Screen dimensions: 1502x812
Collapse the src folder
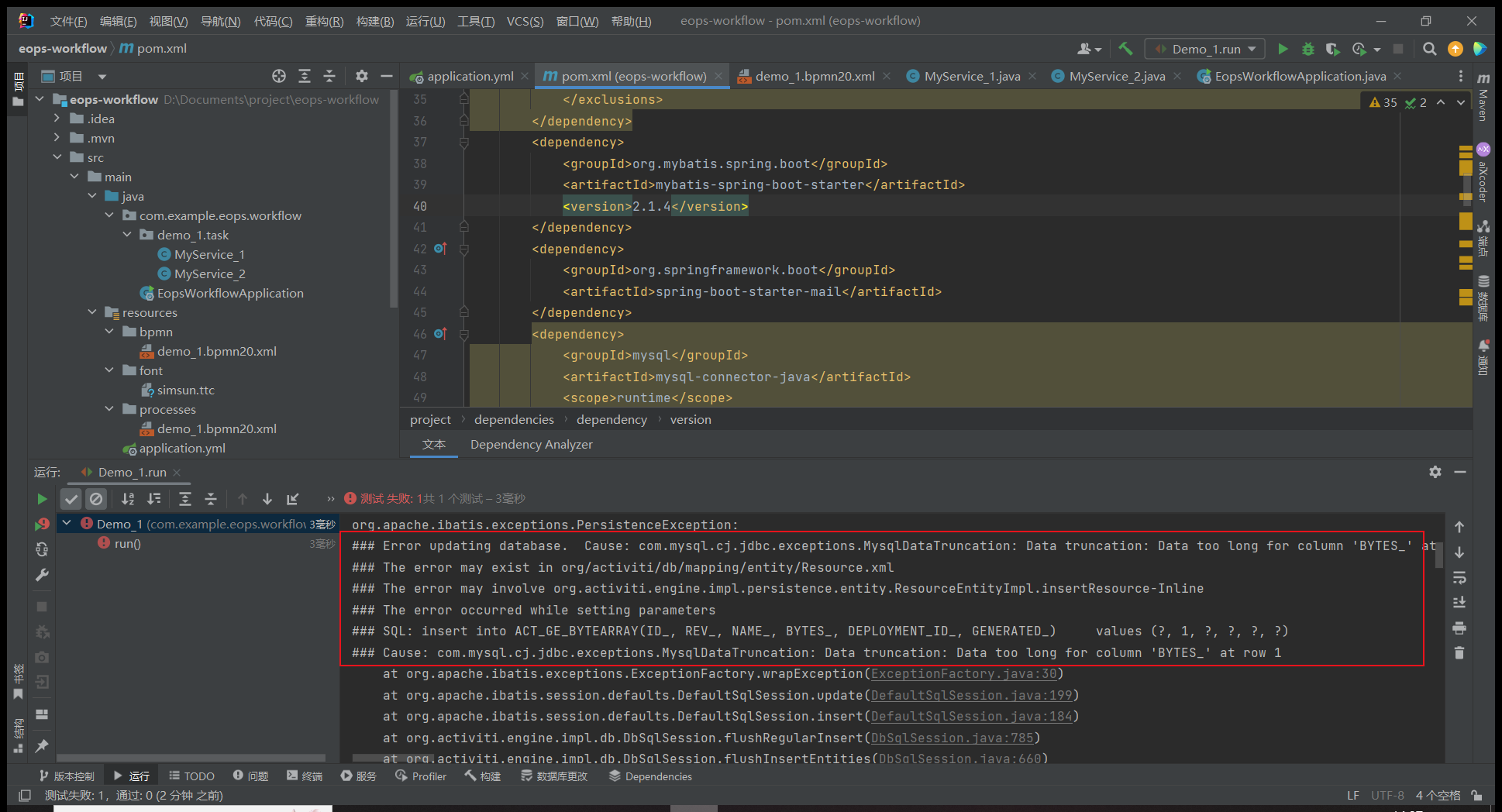57,157
